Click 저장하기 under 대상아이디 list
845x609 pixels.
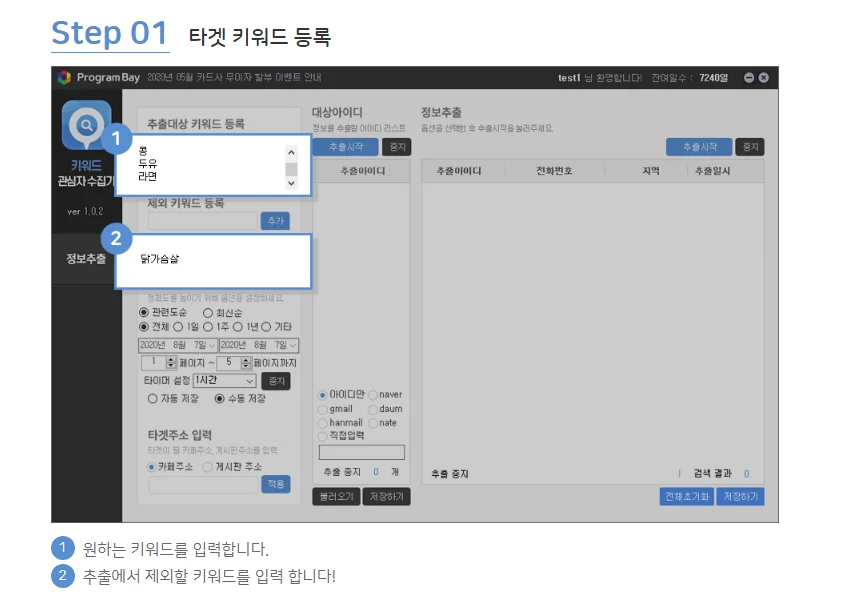(x=386, y=497)
